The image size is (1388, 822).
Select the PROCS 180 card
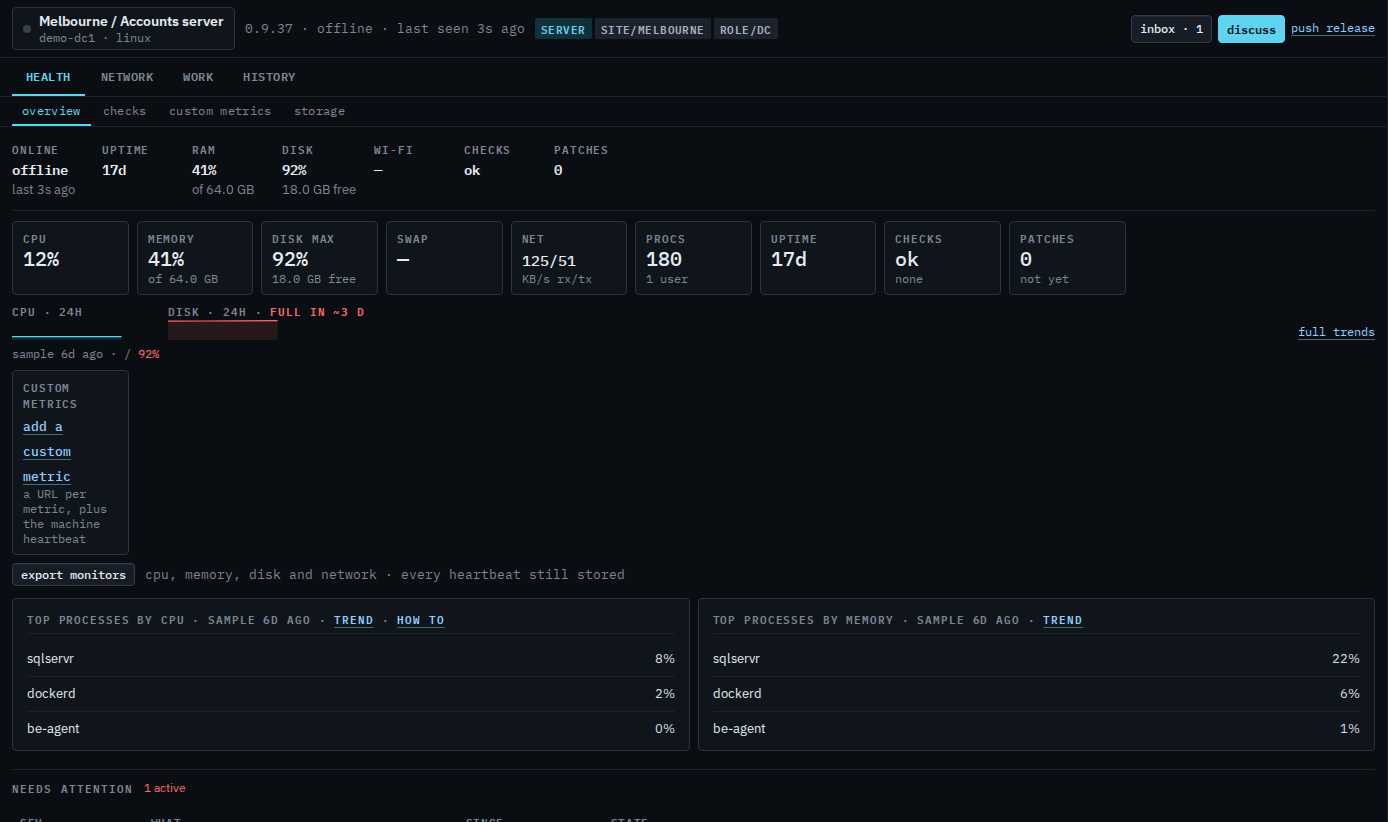693,258
